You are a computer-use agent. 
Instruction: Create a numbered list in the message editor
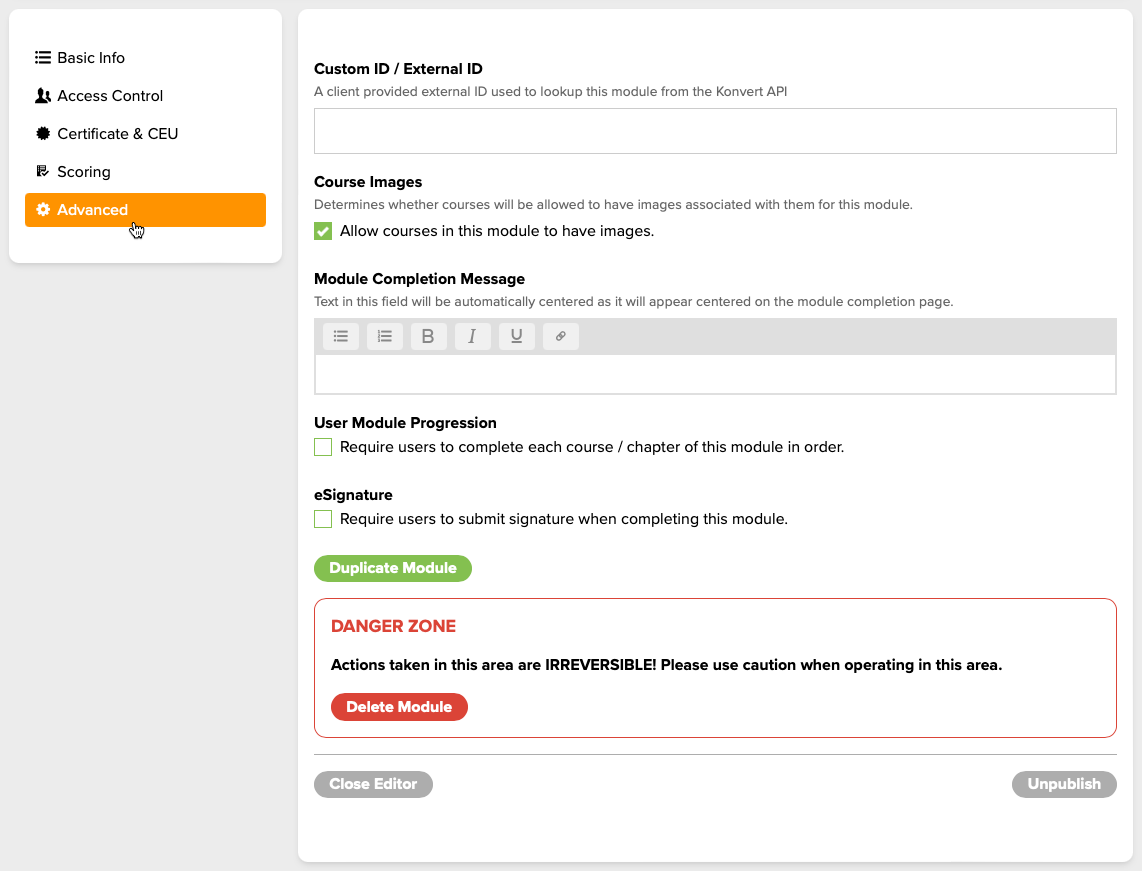pos(384,336)
